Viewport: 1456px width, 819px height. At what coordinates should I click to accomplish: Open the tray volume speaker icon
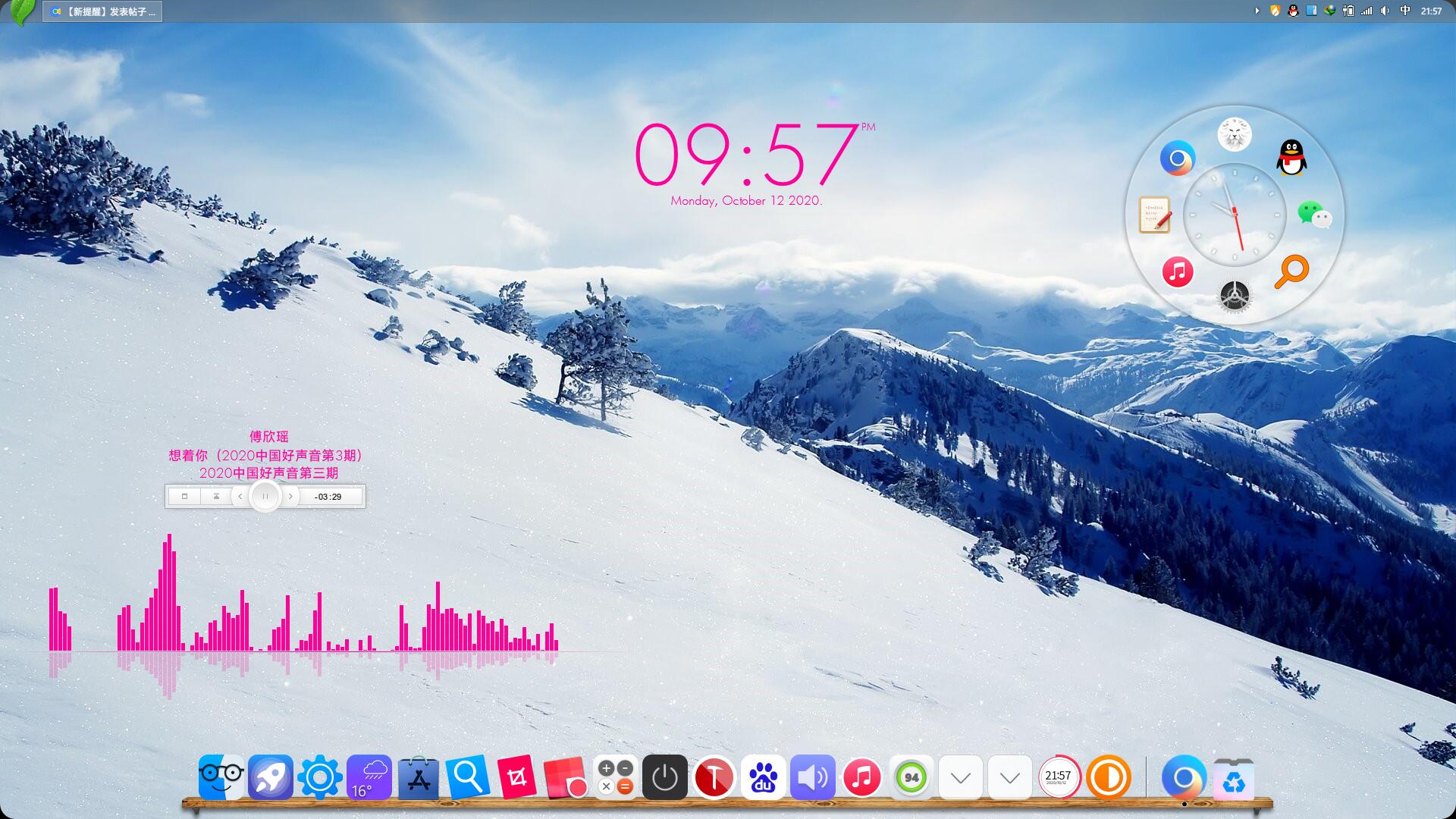tap(1385, 11)
